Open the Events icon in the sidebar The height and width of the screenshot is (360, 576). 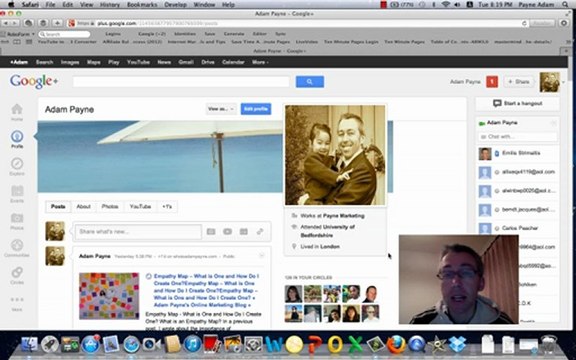pos(17,191)
